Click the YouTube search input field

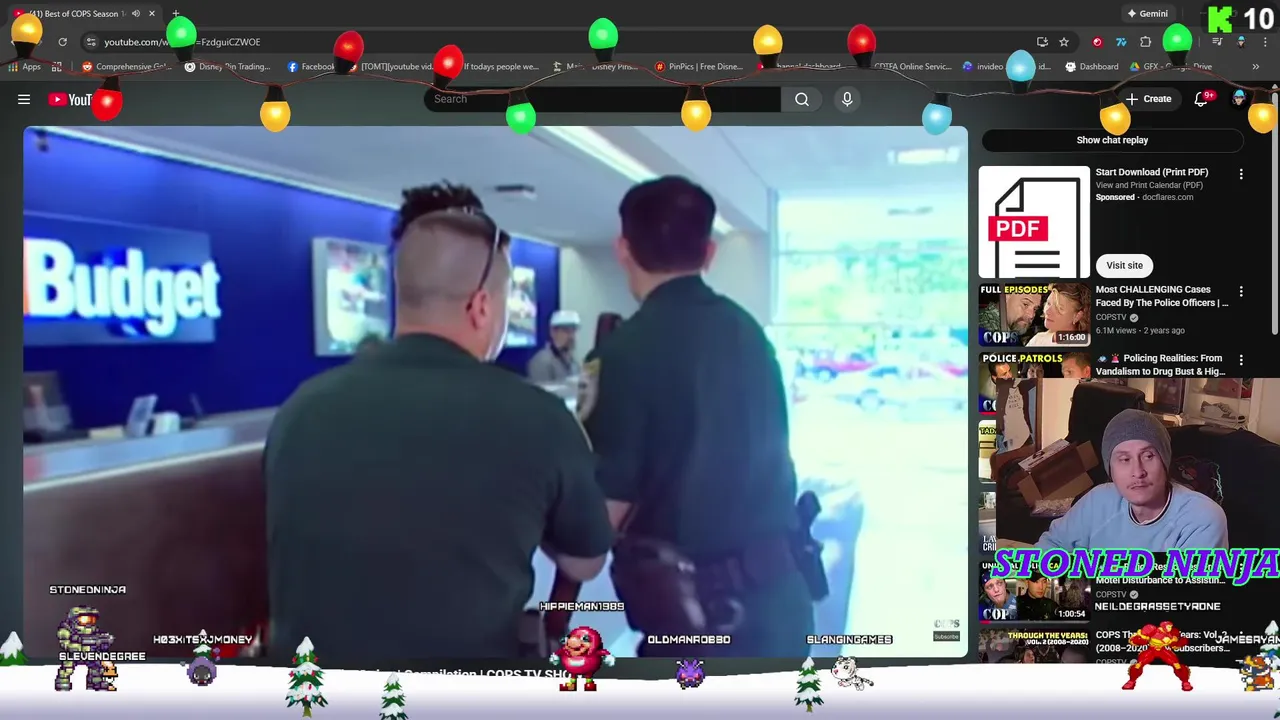click(x=603, y=99)
